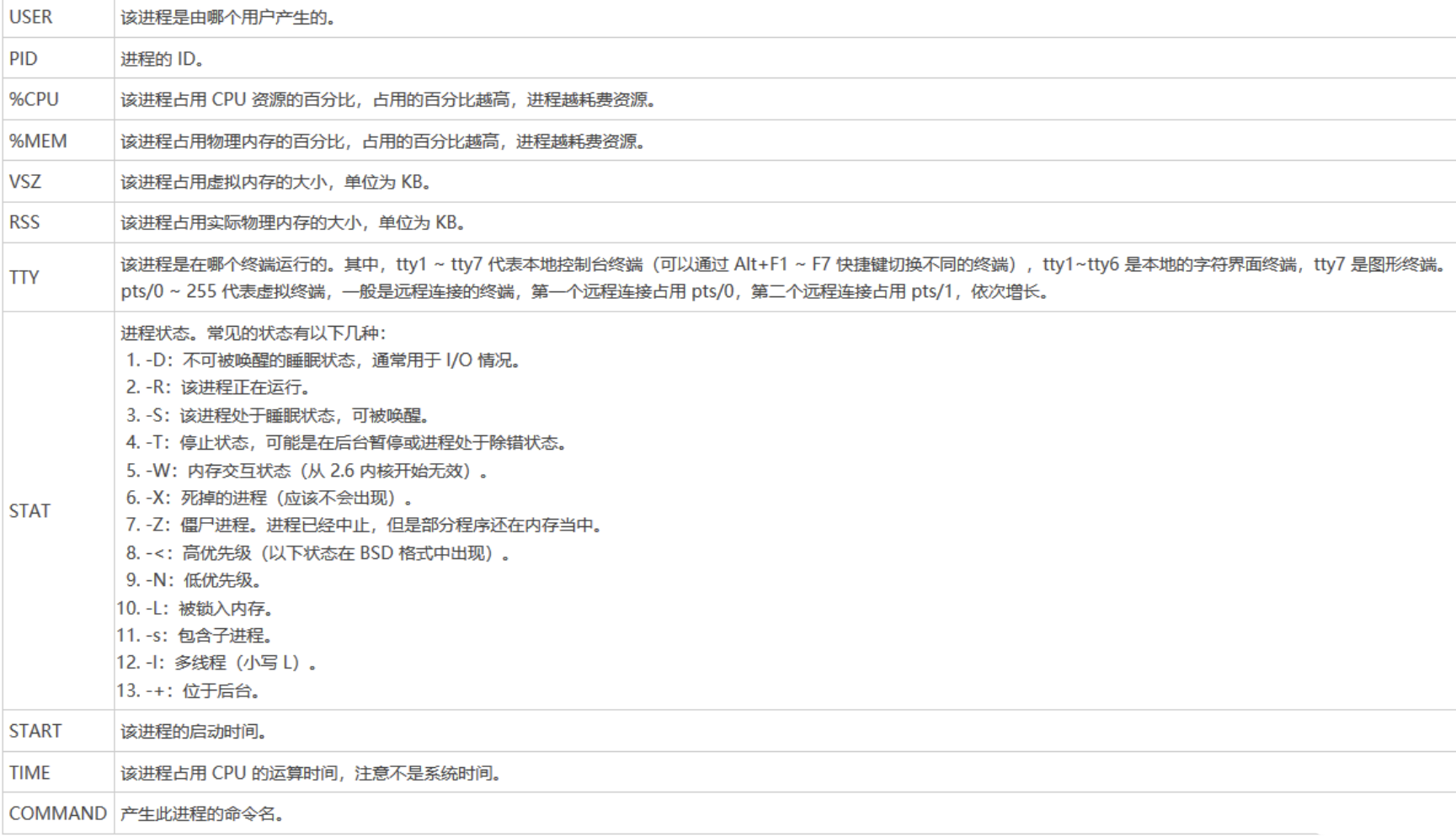Select the %CPU column name cell
Image resolution: width=1456 pixels, height=837 pixels.
click(35, 99)
